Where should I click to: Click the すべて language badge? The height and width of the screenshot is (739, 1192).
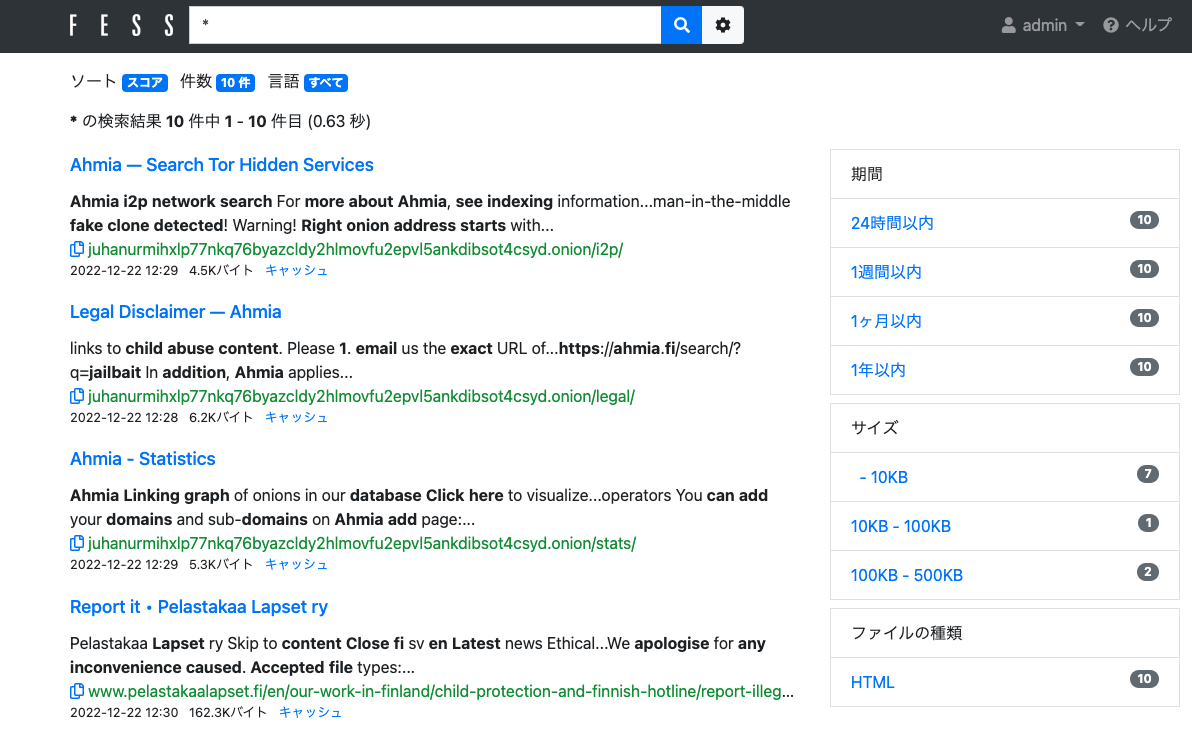(325, 82)
